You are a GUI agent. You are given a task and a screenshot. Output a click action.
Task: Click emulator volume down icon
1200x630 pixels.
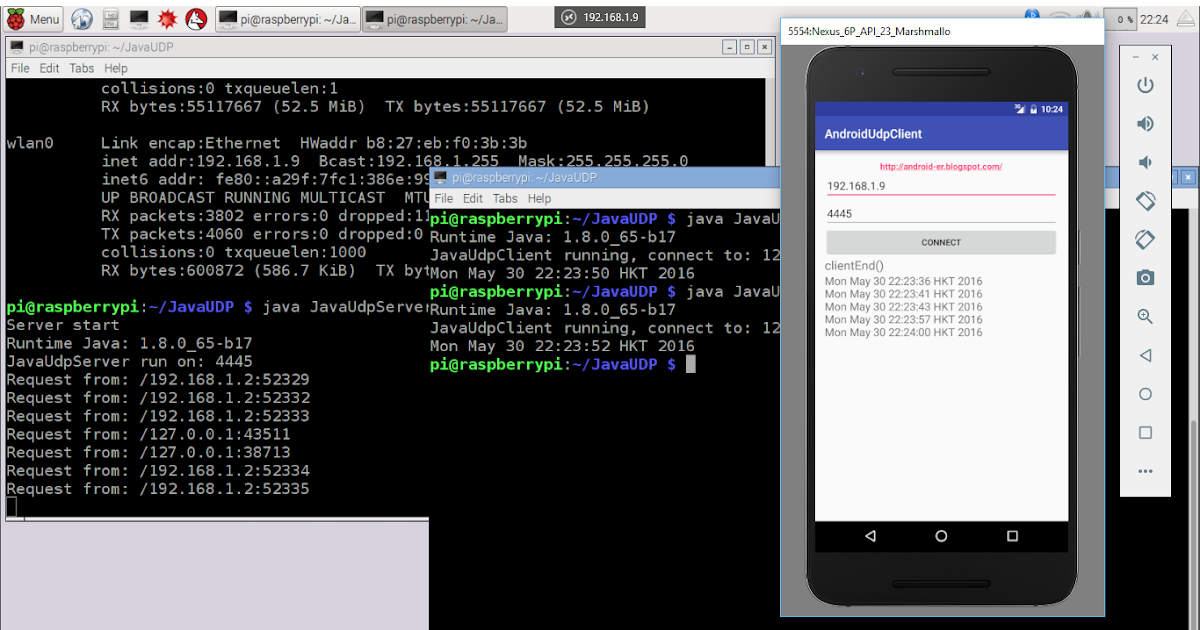coord(1145,162)
